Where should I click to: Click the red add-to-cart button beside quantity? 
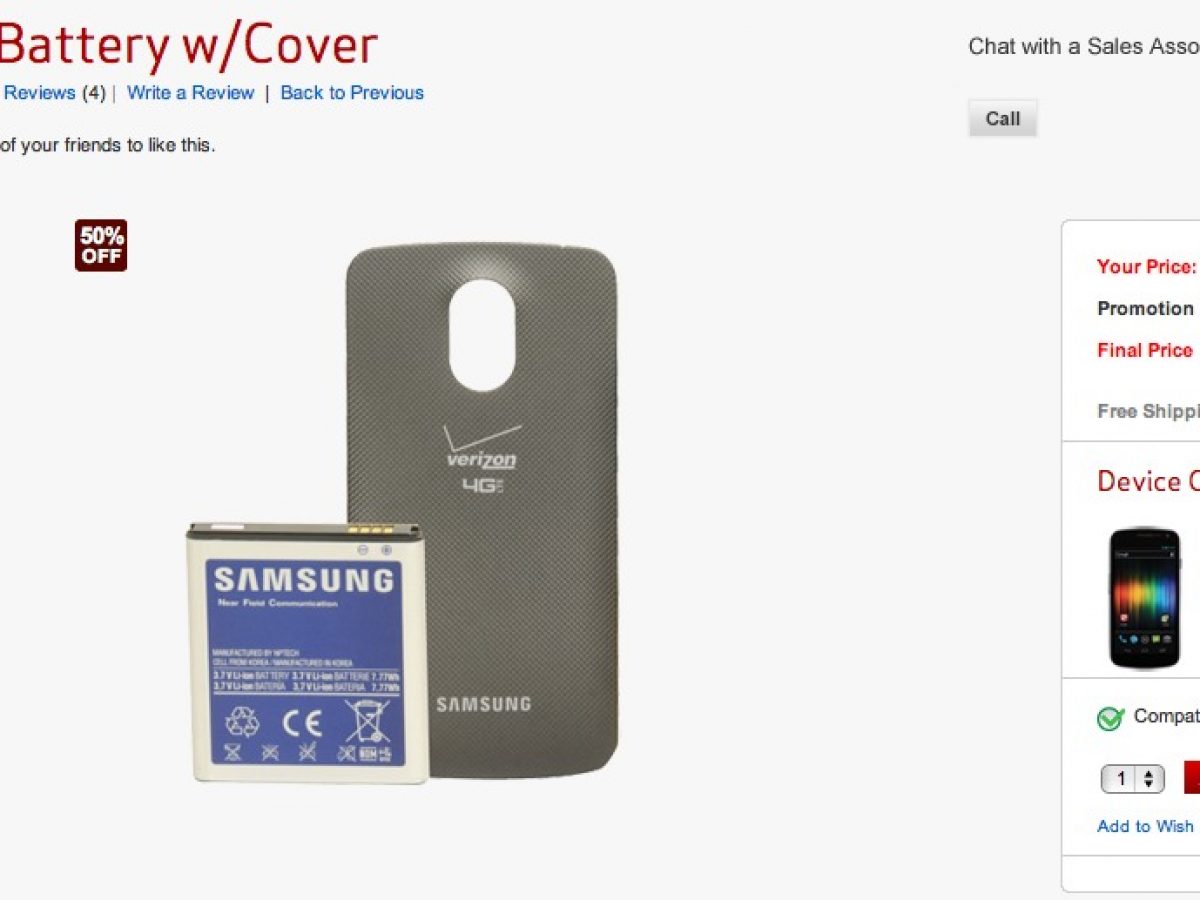pos(1192,777)
